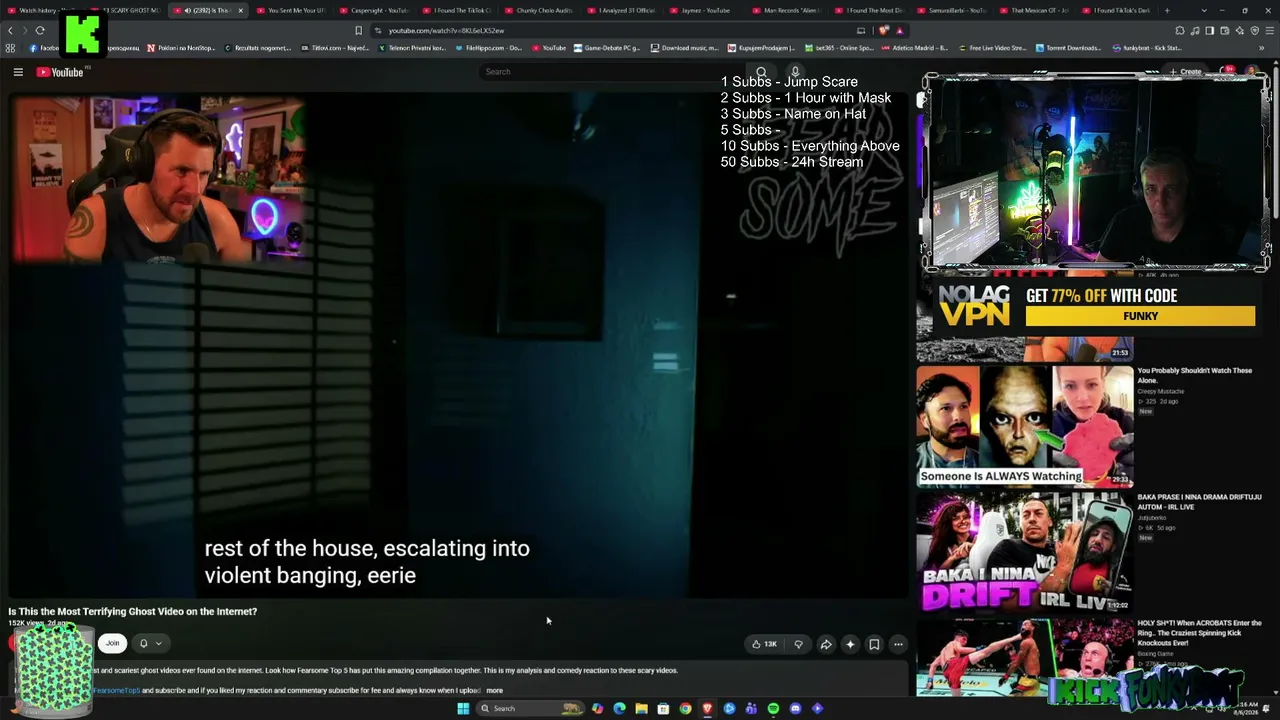Open the funkybrat Kick Stat bookmark
The height and width of the screenshot is (720, 1280).
pos(1146,48)
